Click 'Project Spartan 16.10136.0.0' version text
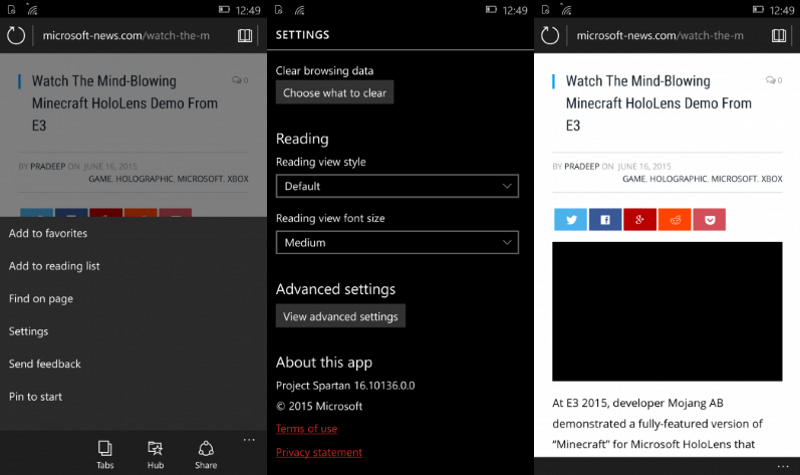This screenshot has height=475, width=800. tap(345, 385)
